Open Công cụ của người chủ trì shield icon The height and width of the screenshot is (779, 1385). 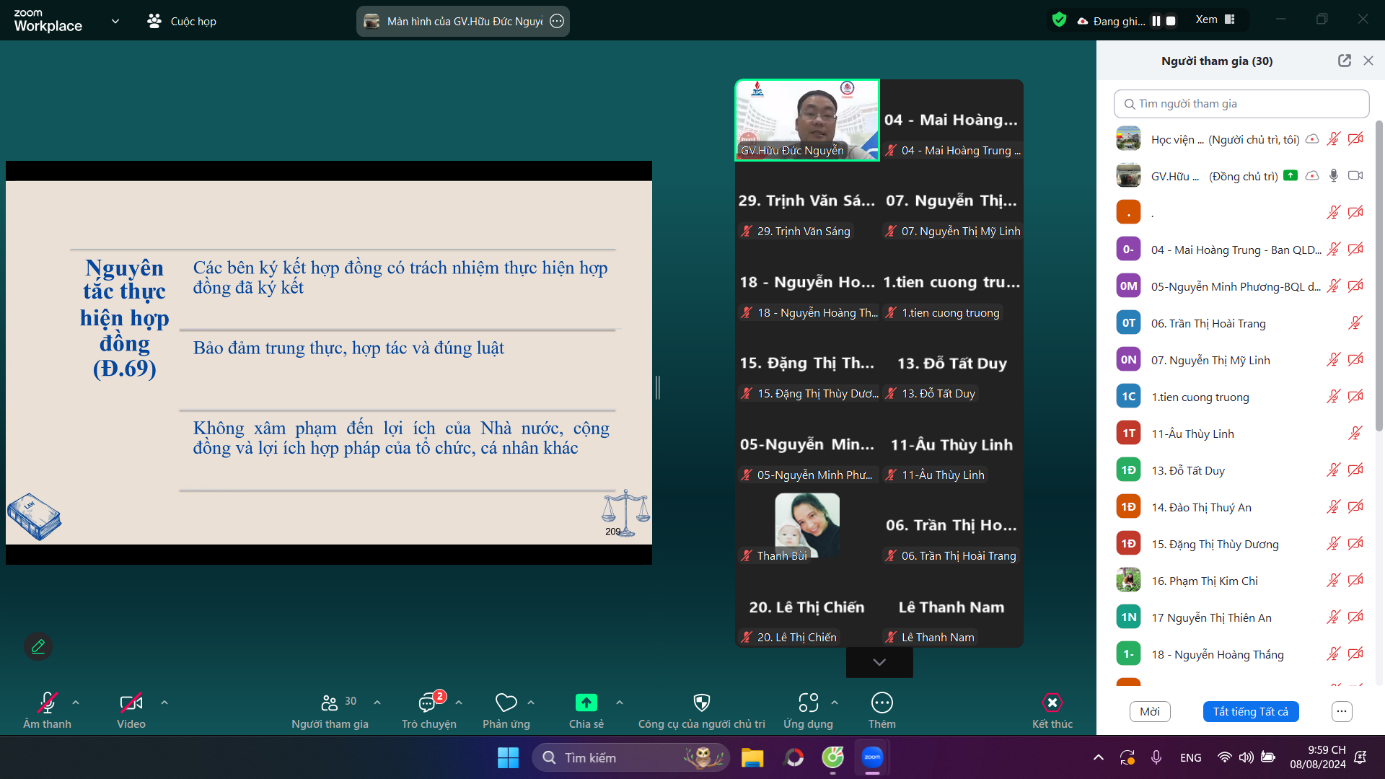(701, 703)
